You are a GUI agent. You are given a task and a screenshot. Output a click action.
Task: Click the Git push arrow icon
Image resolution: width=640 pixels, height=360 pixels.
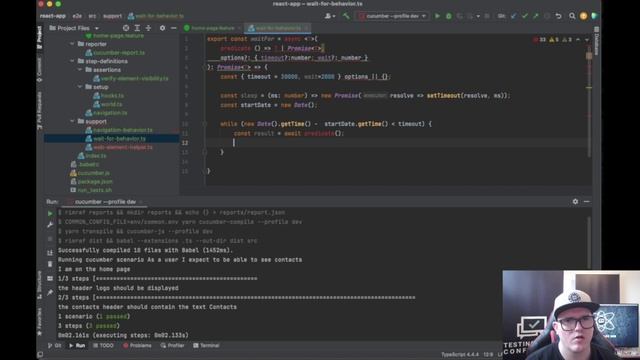(x=536, y=16)
